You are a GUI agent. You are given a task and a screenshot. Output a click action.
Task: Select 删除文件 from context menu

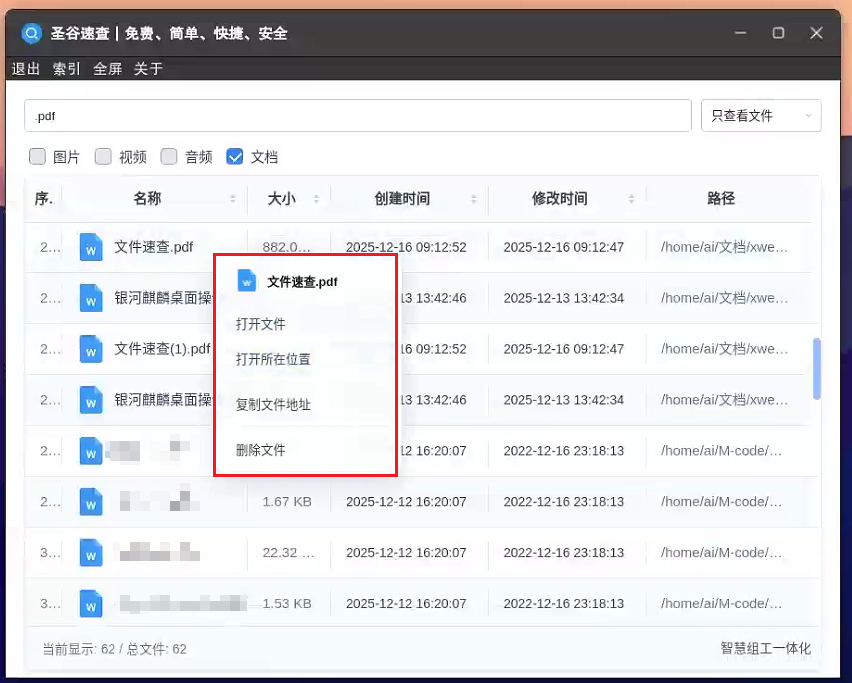[x=261, y=450]
